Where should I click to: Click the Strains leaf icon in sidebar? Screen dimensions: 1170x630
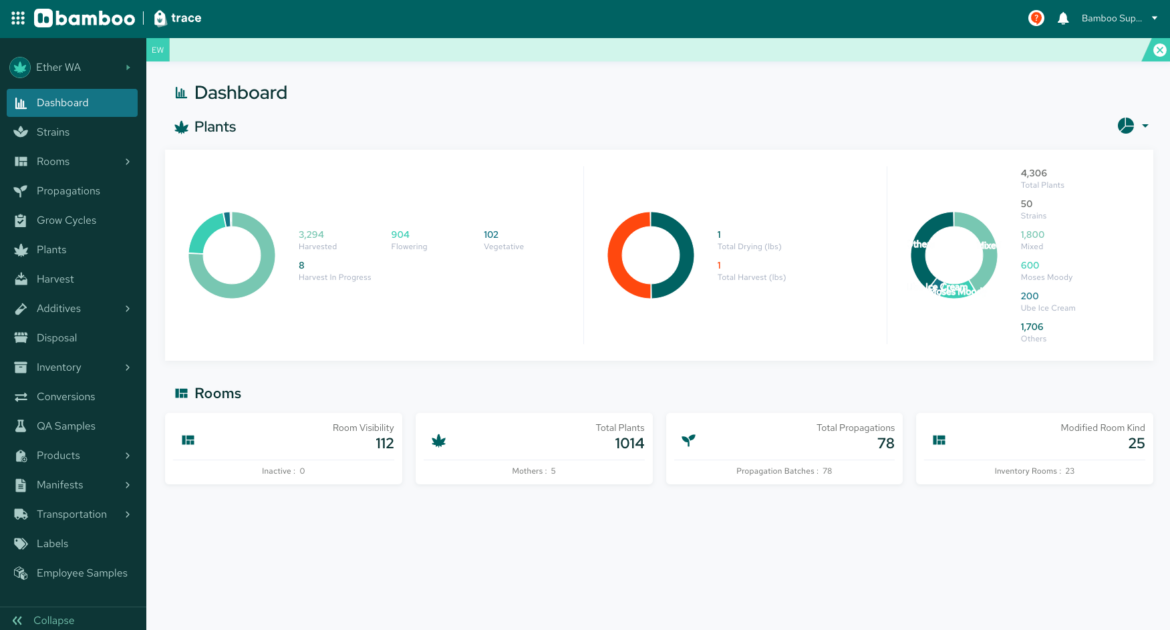(x=19, y=132)
